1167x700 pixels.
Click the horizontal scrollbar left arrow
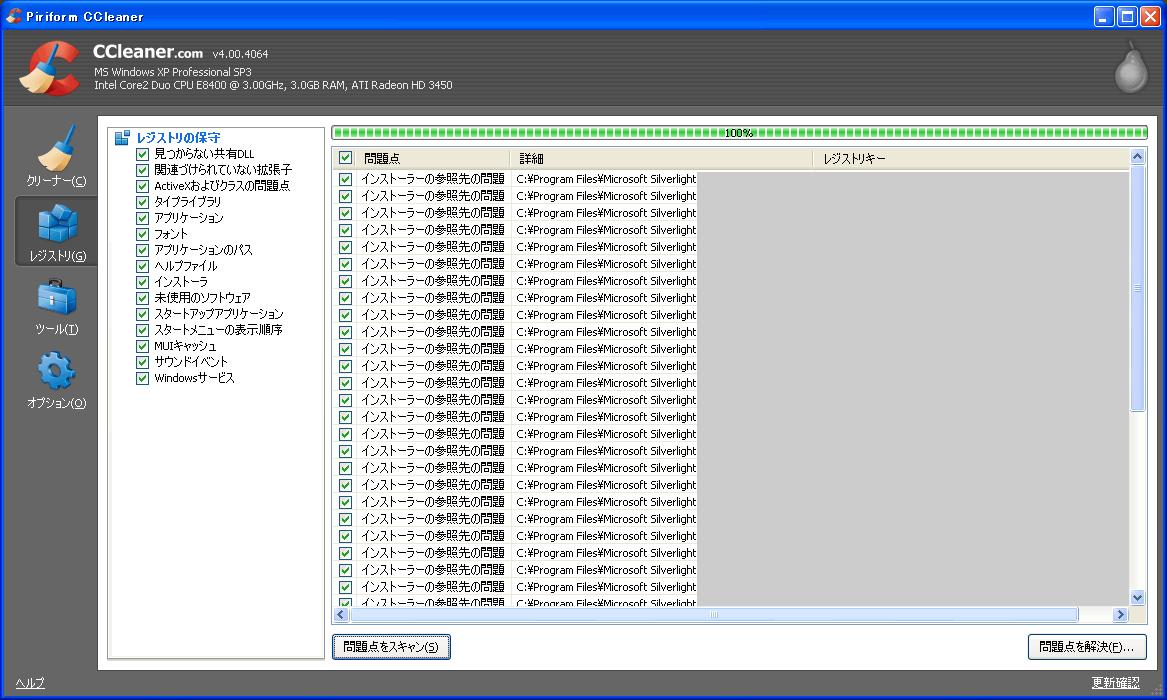[x=341, y=614]
